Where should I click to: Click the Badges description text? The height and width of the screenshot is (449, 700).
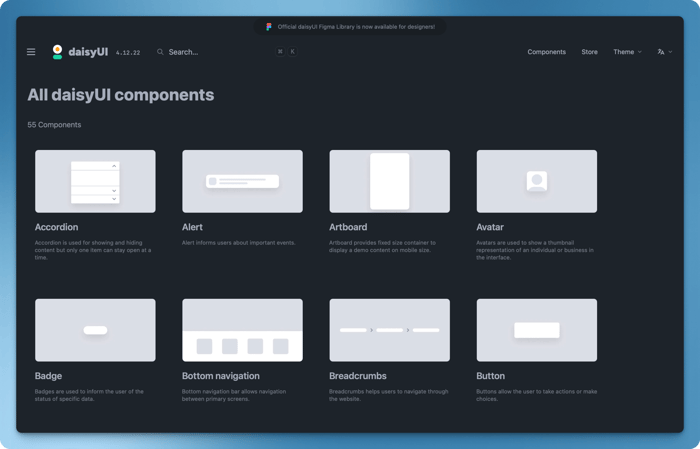click(89, 395)
